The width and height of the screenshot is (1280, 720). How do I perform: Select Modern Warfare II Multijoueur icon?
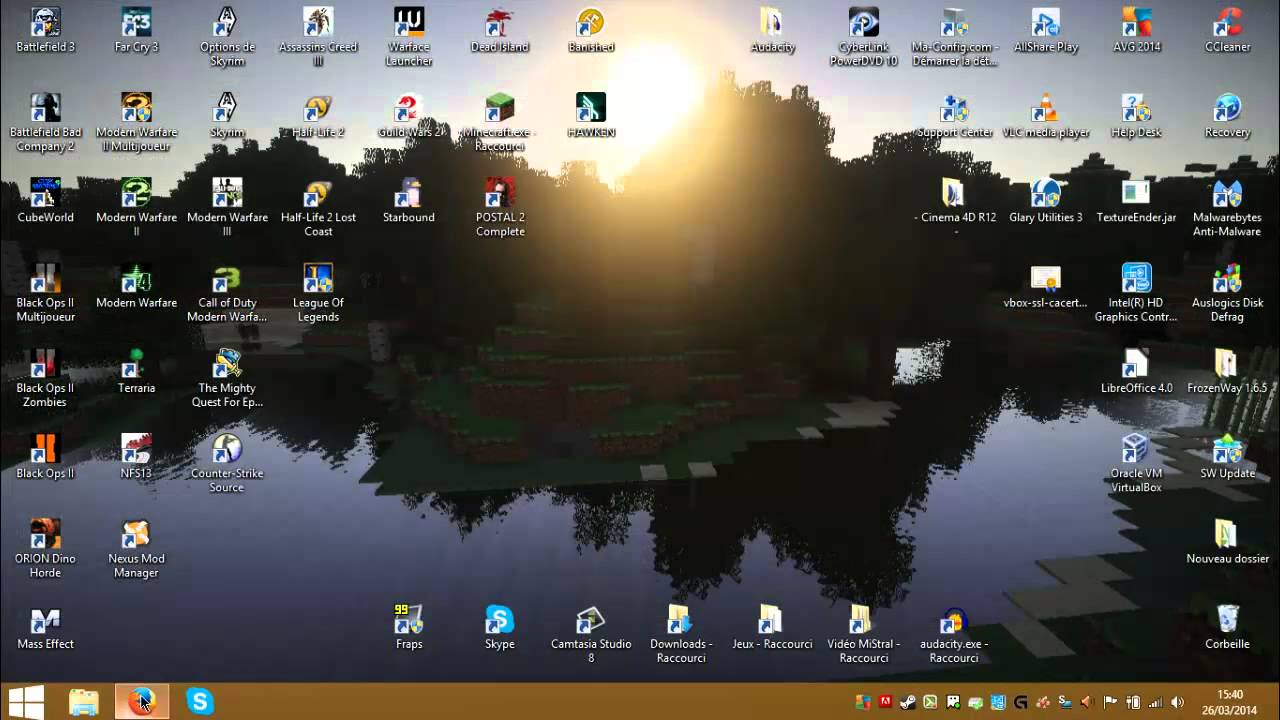click(136, 107)
